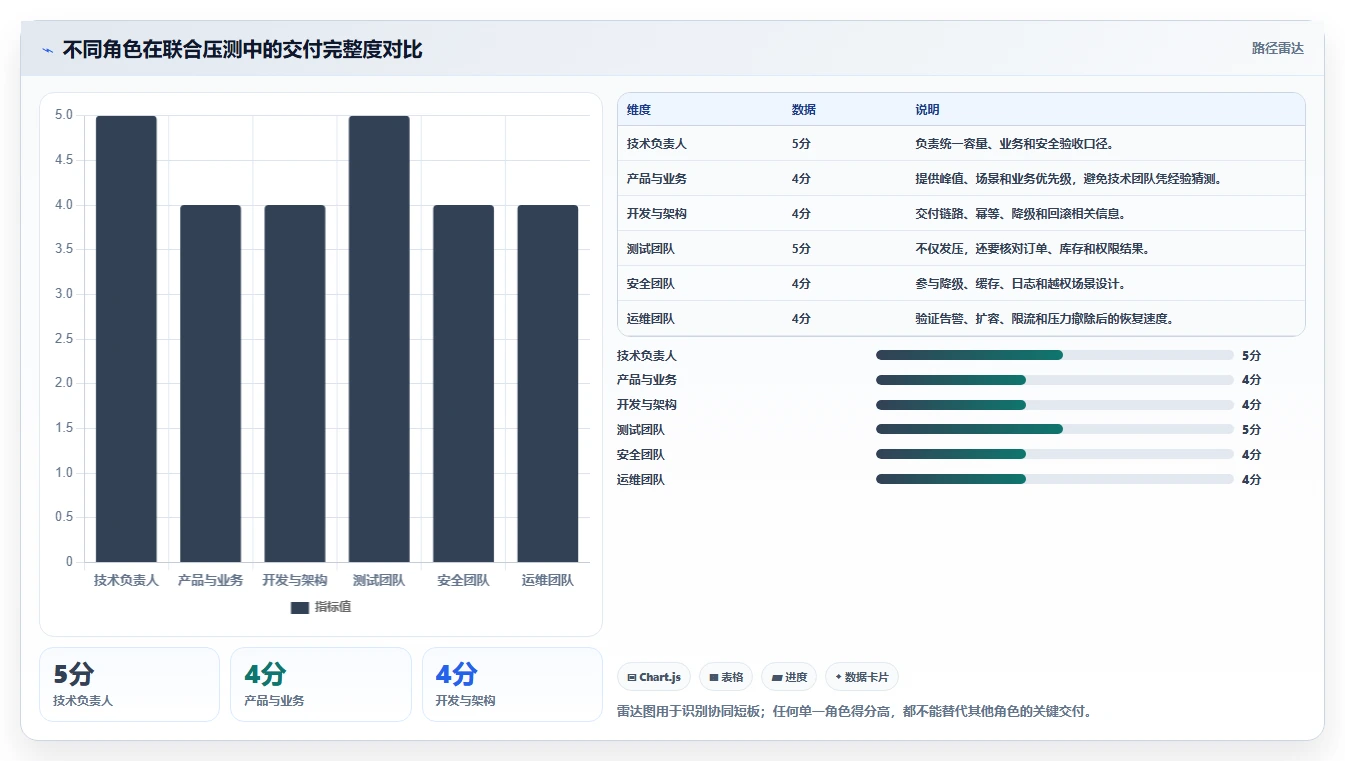
Task: Click 开发与架构 cell in table
Action: click(657, 214)
